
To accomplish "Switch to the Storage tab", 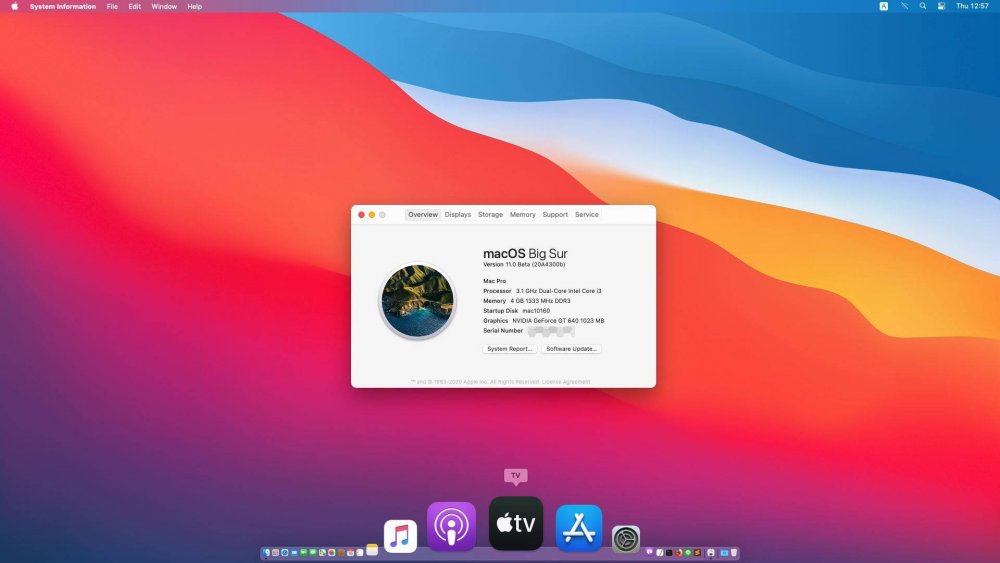I will coord(490,215).
